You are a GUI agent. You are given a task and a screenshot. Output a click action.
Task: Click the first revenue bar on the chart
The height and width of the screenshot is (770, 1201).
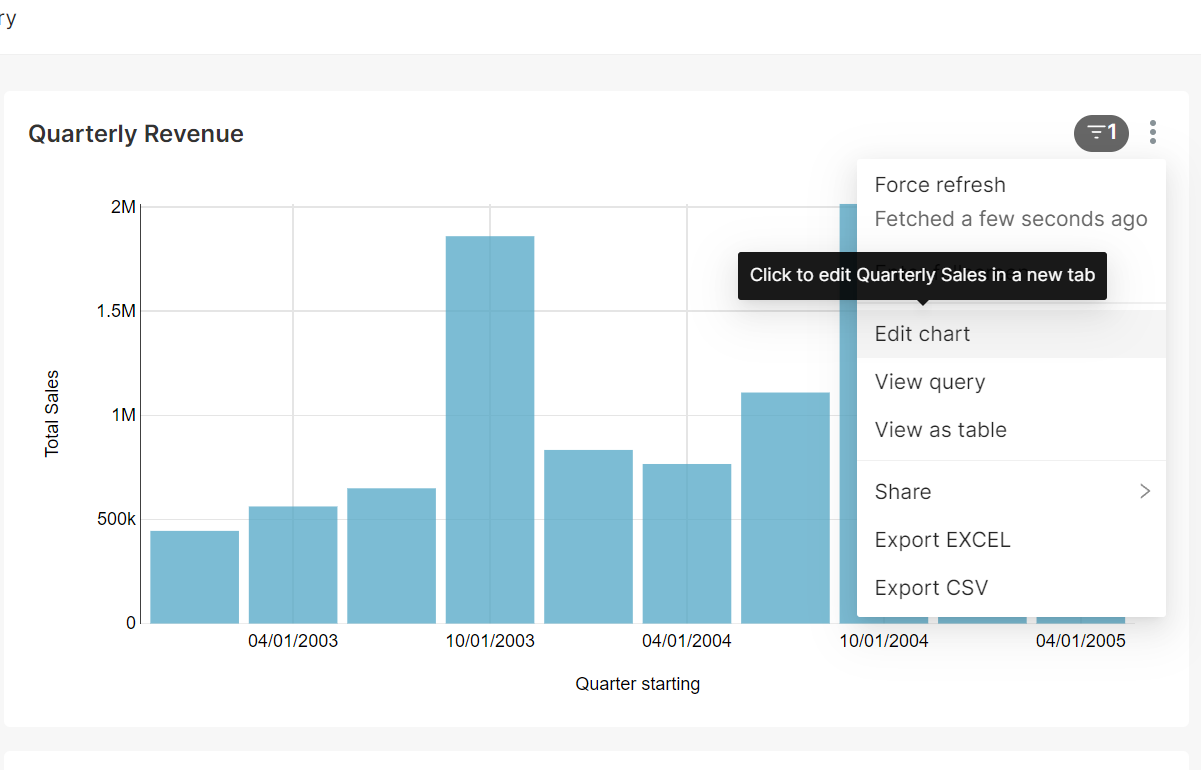coord(193,575)
